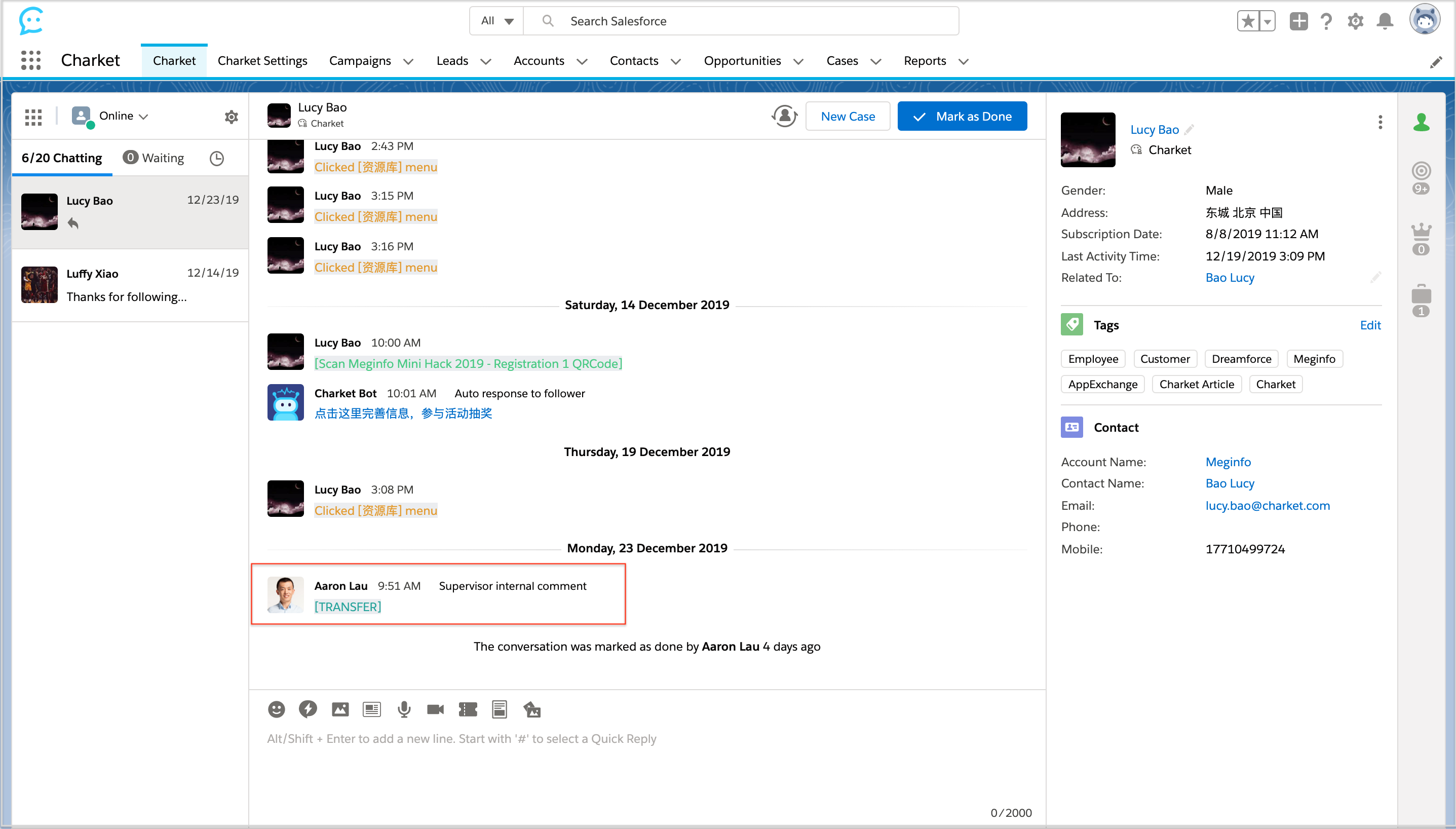This screenshot has height=829, width=1456.
Task: Click transfer agent icon next to New Case
Action: pos(784,116)
